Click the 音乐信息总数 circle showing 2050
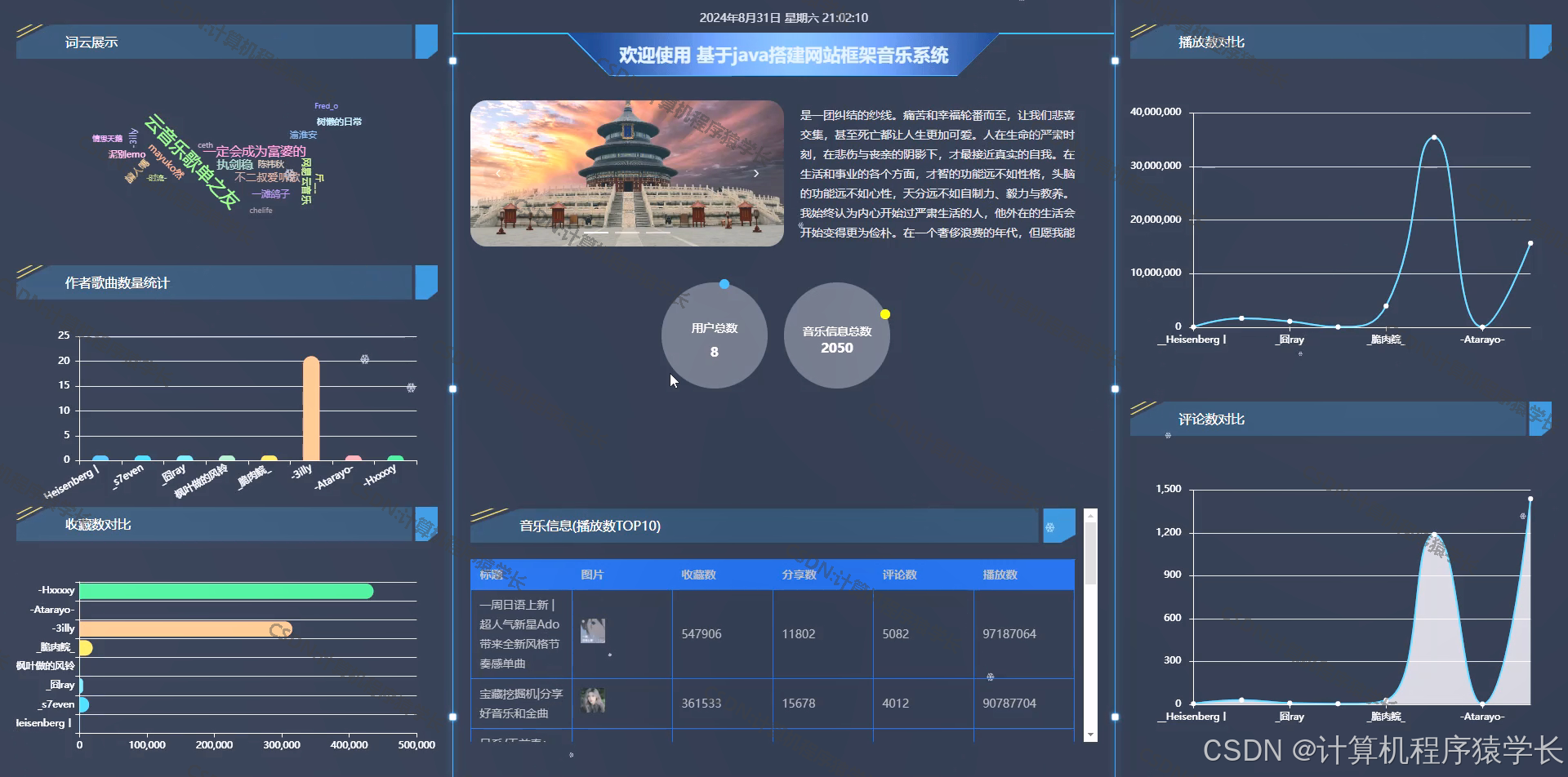Image resolution: width=1568 pixels, height=777 pixels. click(837, 335)
